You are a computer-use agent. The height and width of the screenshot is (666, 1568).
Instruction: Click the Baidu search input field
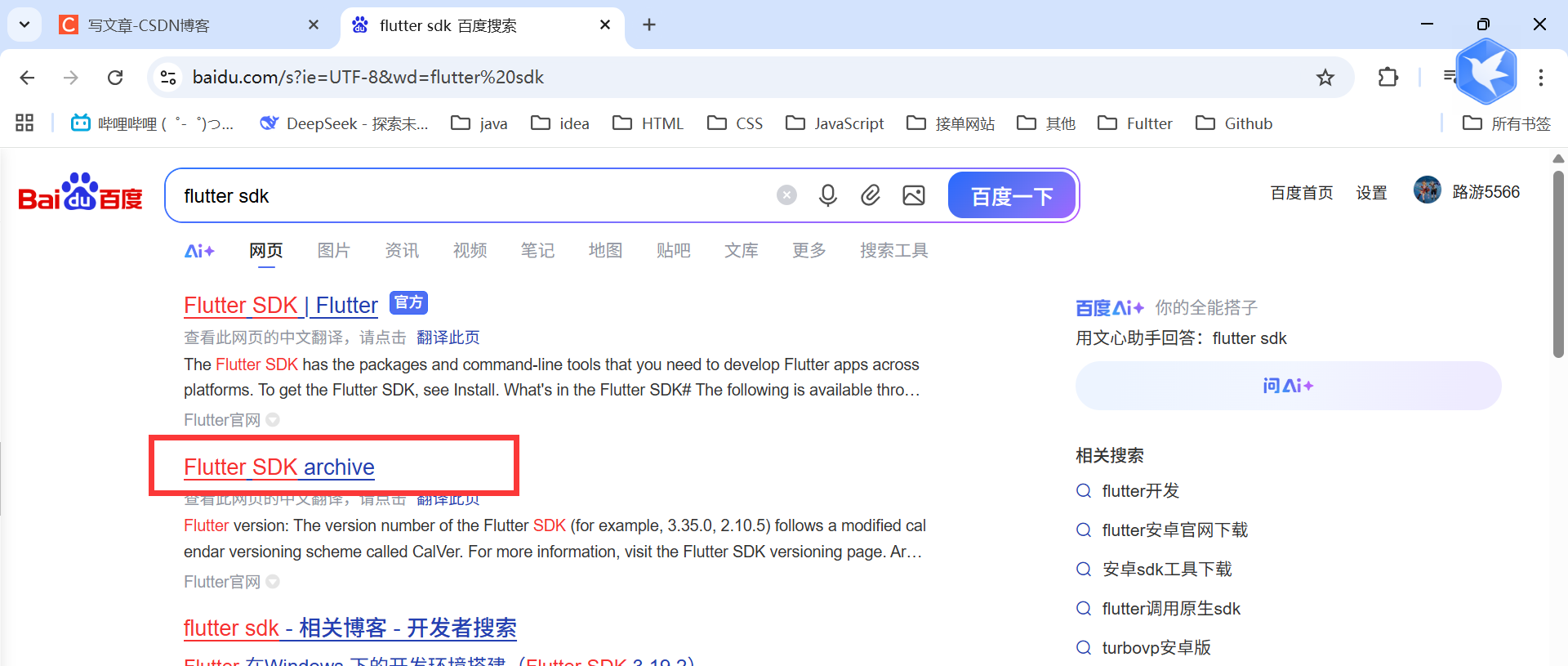pyautogui.click(x=474, y=196)
